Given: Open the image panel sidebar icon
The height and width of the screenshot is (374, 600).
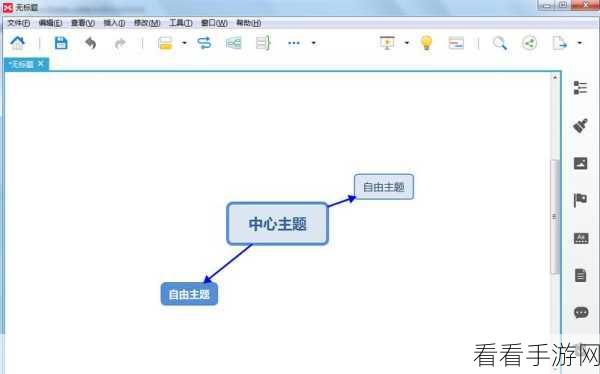Looking at the screenshot, I should coord(580,163).
